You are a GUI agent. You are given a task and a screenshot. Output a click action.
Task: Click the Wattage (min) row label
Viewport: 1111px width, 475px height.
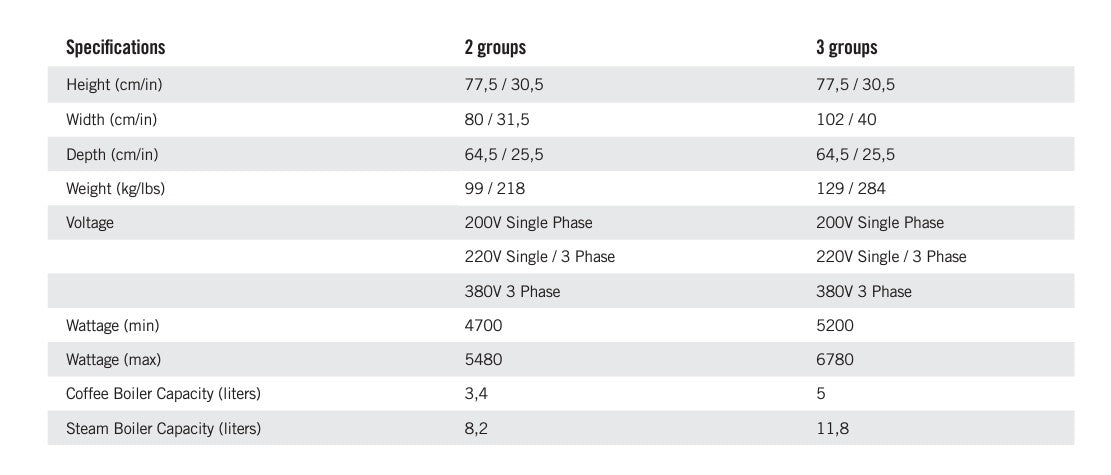[112, 326]
